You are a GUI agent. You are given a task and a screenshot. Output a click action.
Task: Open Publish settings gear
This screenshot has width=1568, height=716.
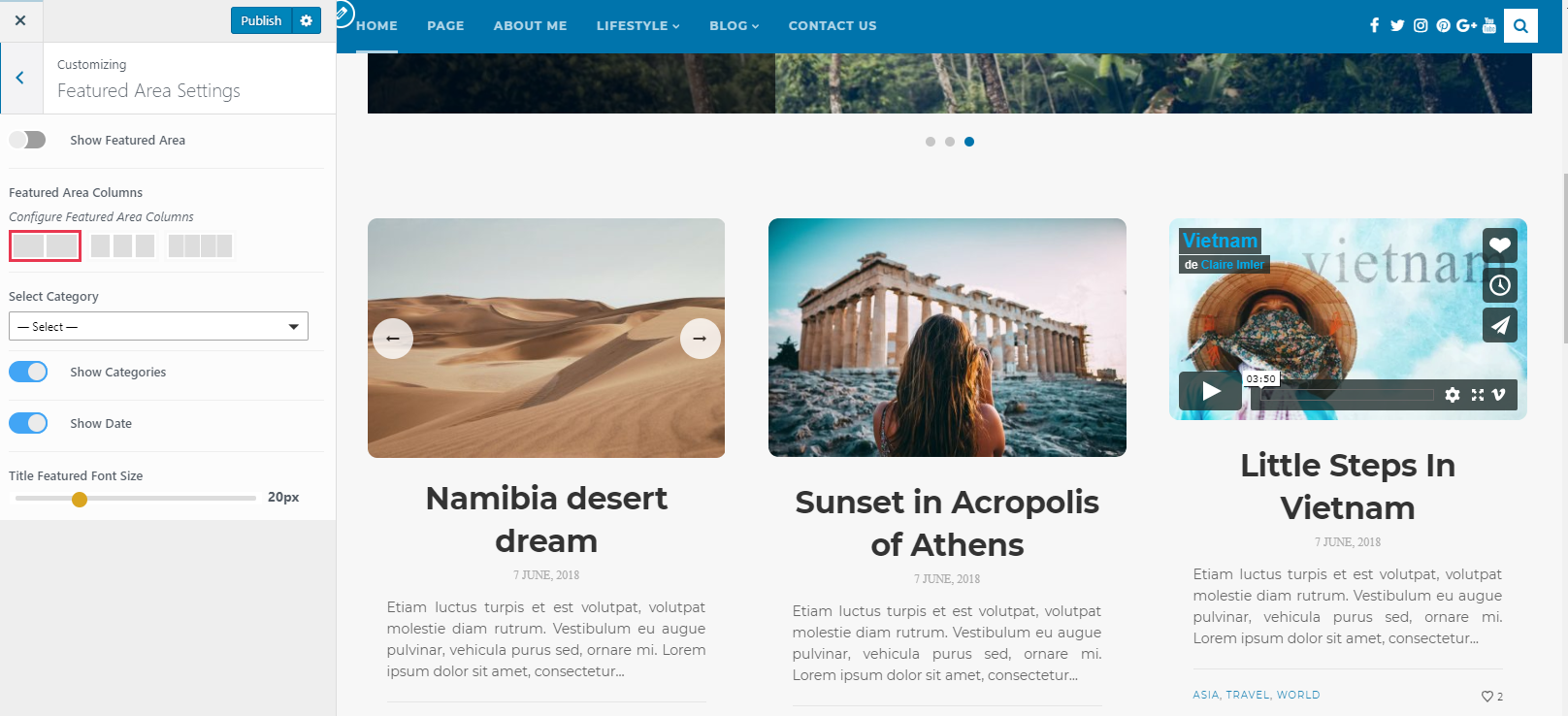[307, 20]
